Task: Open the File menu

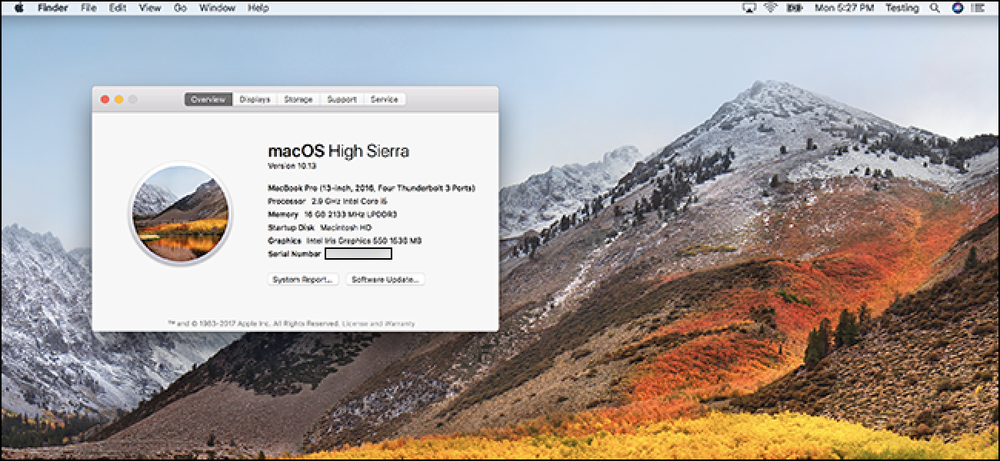Action: coord(89,8)
